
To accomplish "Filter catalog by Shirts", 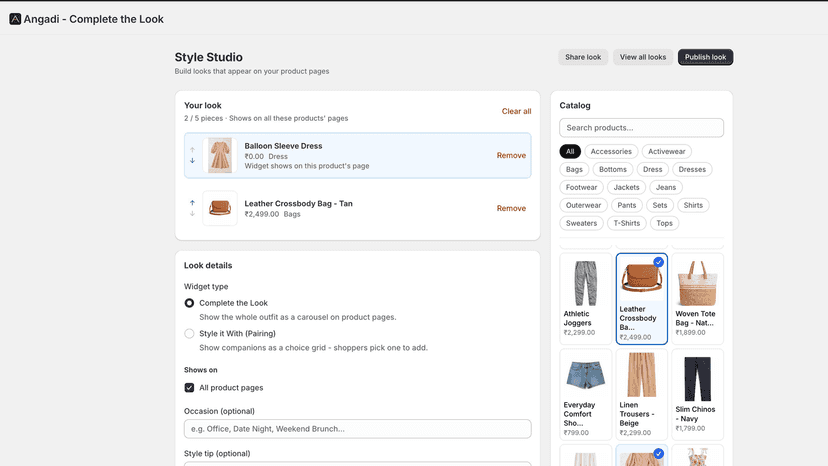I will (x=693, y=206).
